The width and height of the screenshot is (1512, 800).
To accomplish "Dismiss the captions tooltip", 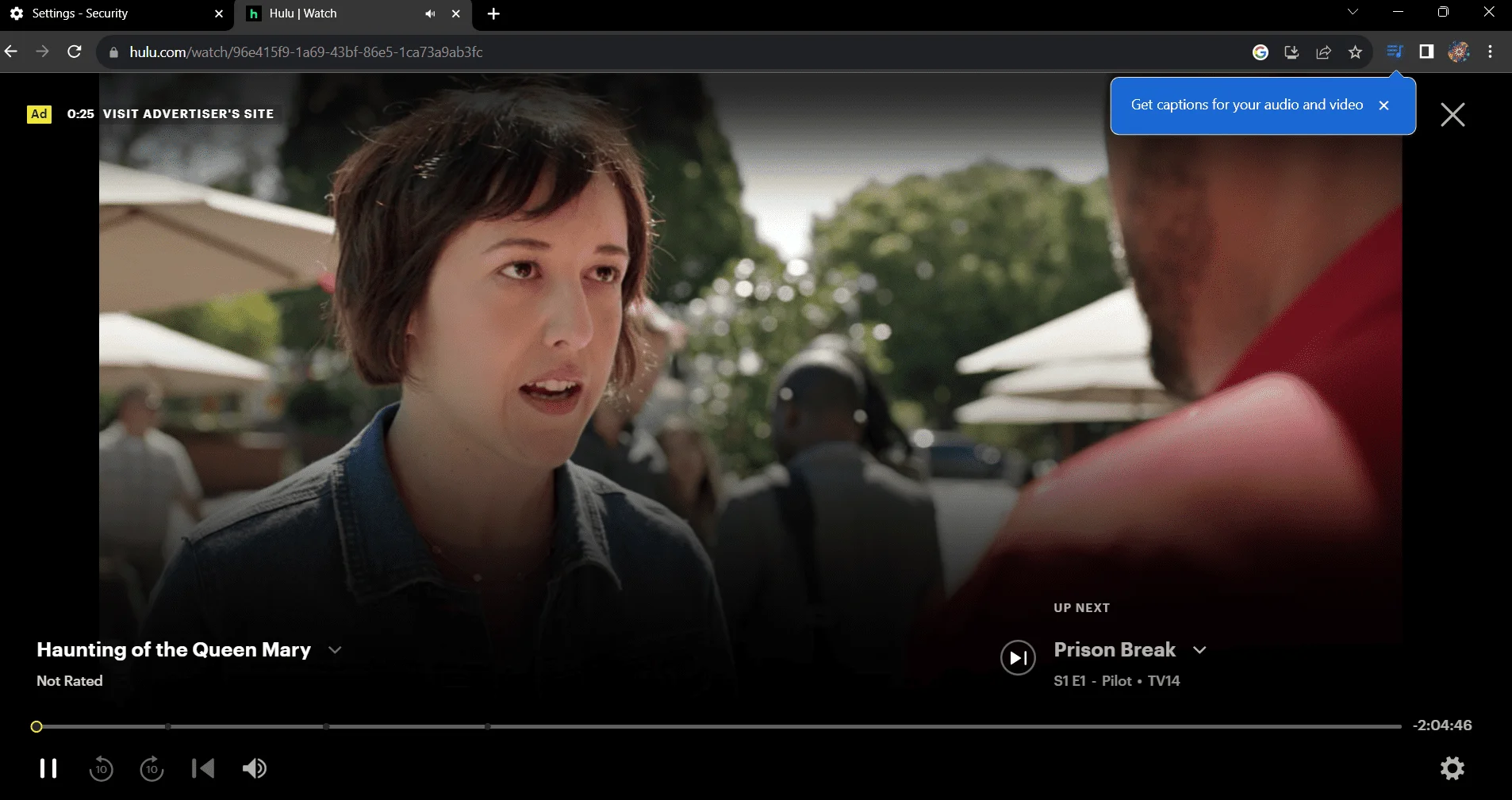I will pos(1383,105).
